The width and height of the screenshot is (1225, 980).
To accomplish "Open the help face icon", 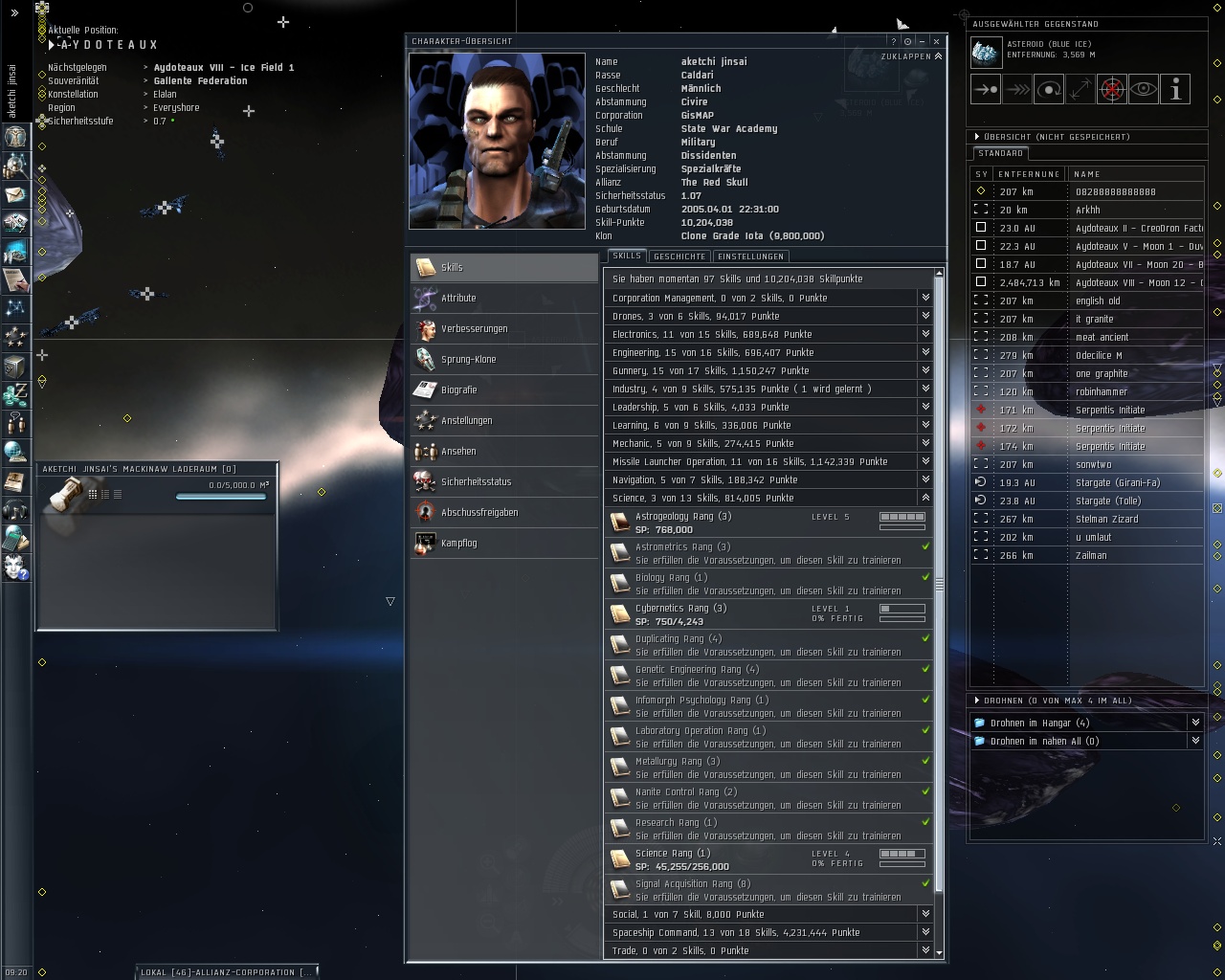I will point(15,567).
